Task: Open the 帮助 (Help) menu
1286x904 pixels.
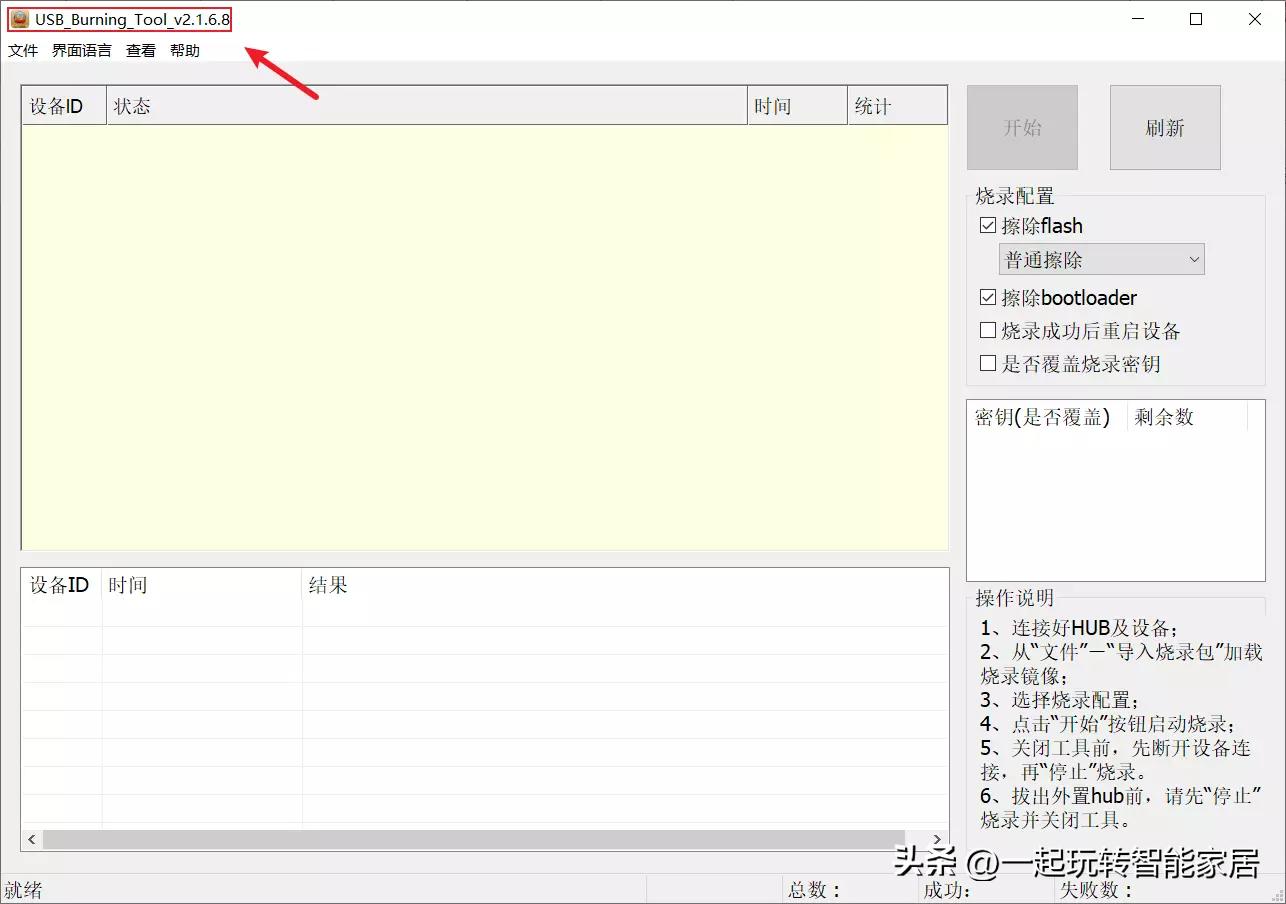Action: click(184, 50)
